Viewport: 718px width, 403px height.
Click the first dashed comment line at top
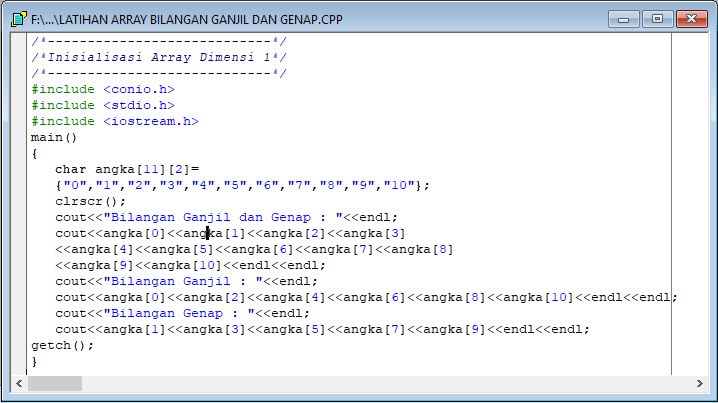(x=159, y=41)
